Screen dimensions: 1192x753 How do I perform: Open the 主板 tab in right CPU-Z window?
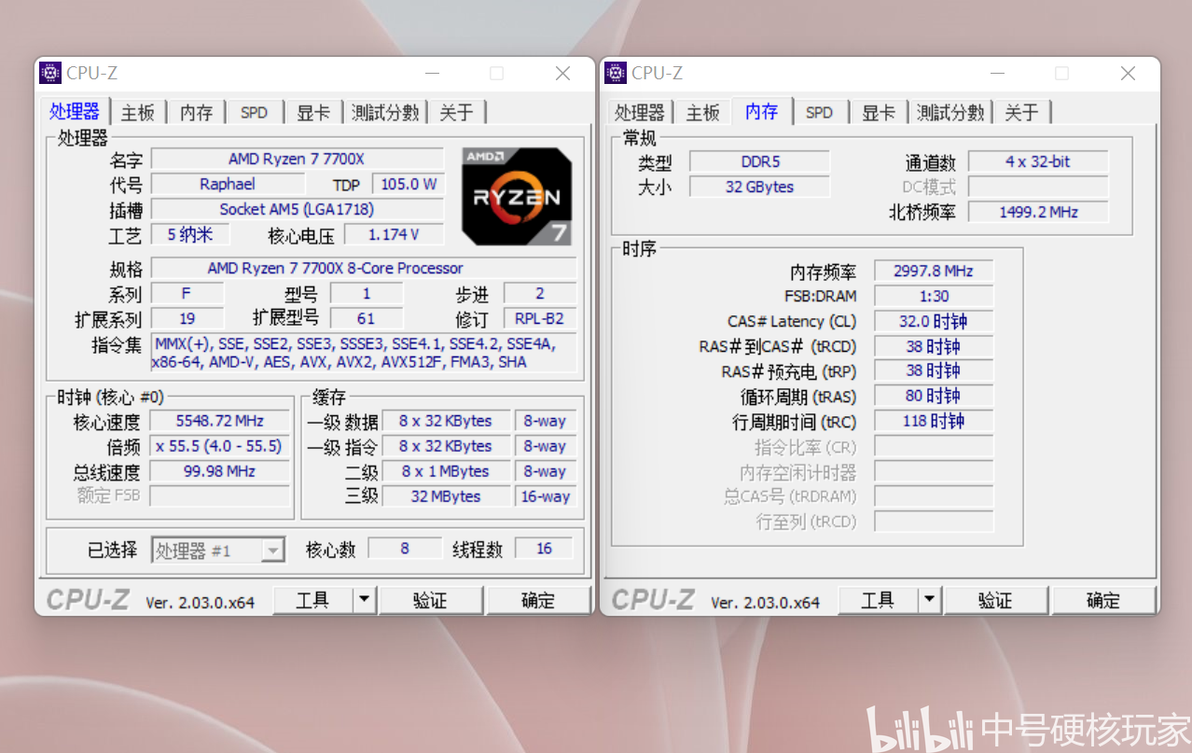tap(702, 112)
